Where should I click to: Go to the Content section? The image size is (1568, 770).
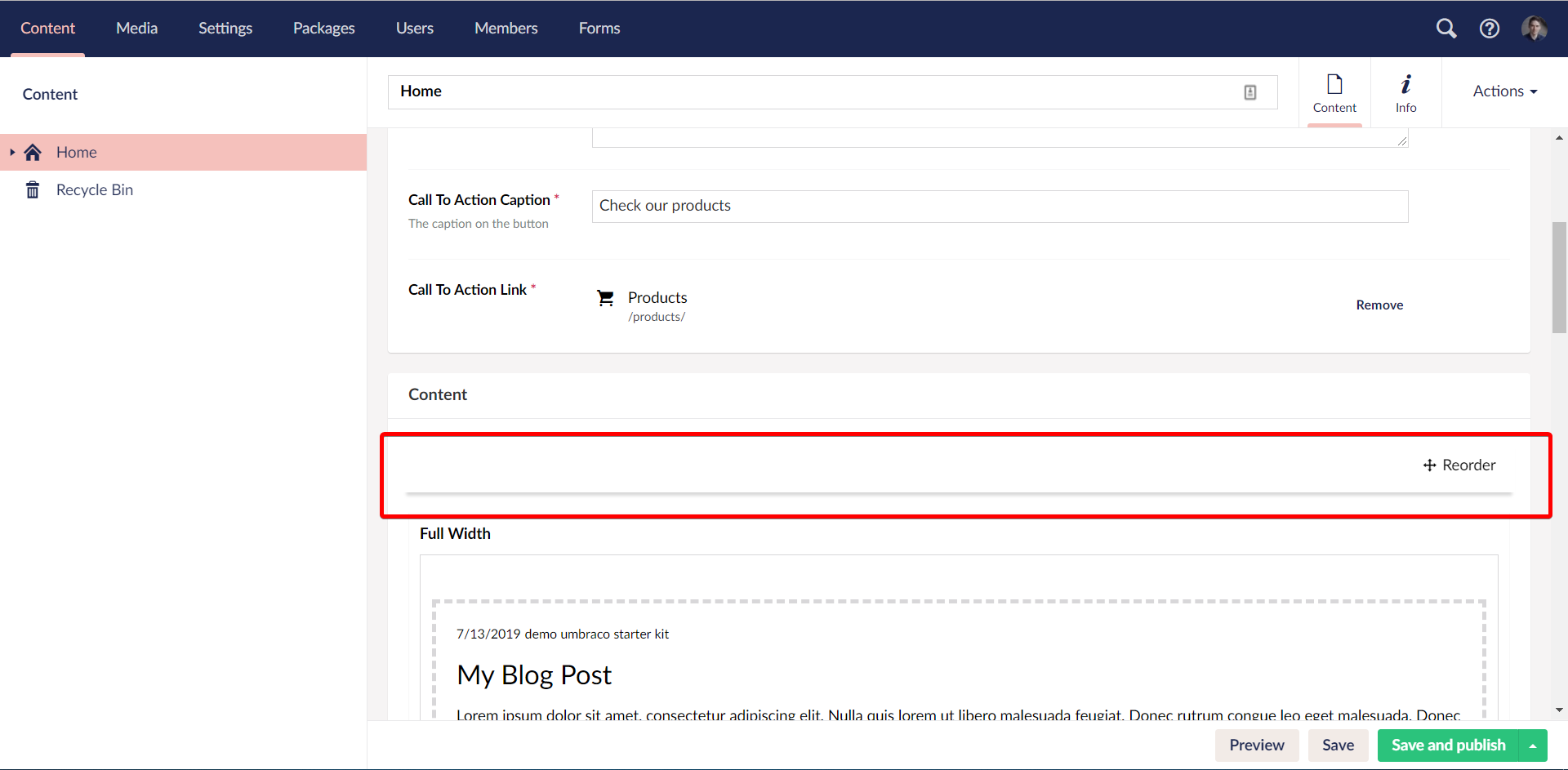(x=47, y=29)
